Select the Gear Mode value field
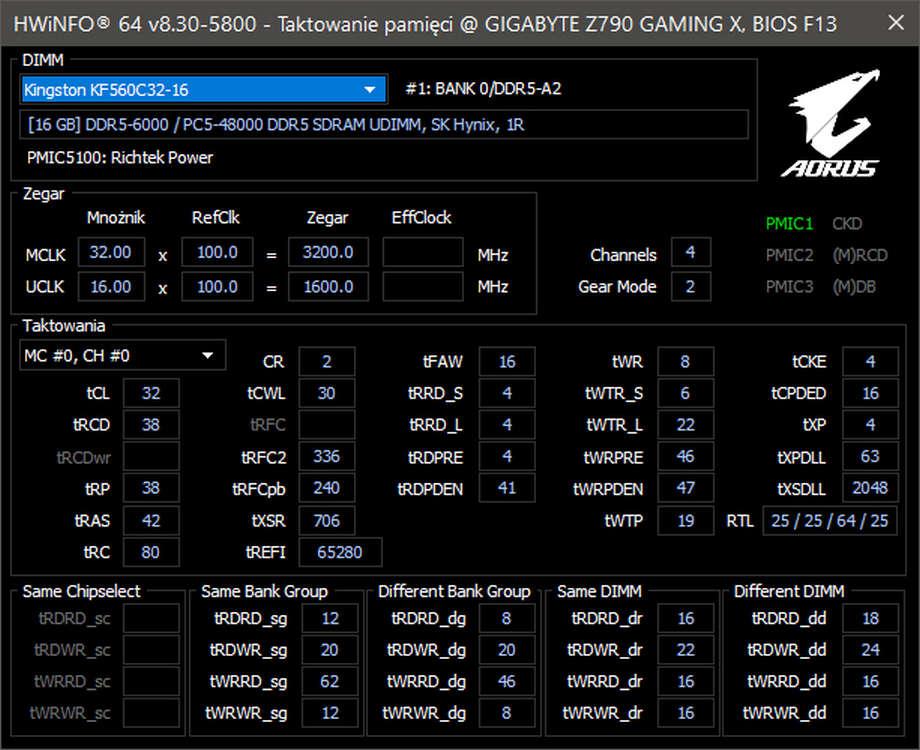 [690, 286]
